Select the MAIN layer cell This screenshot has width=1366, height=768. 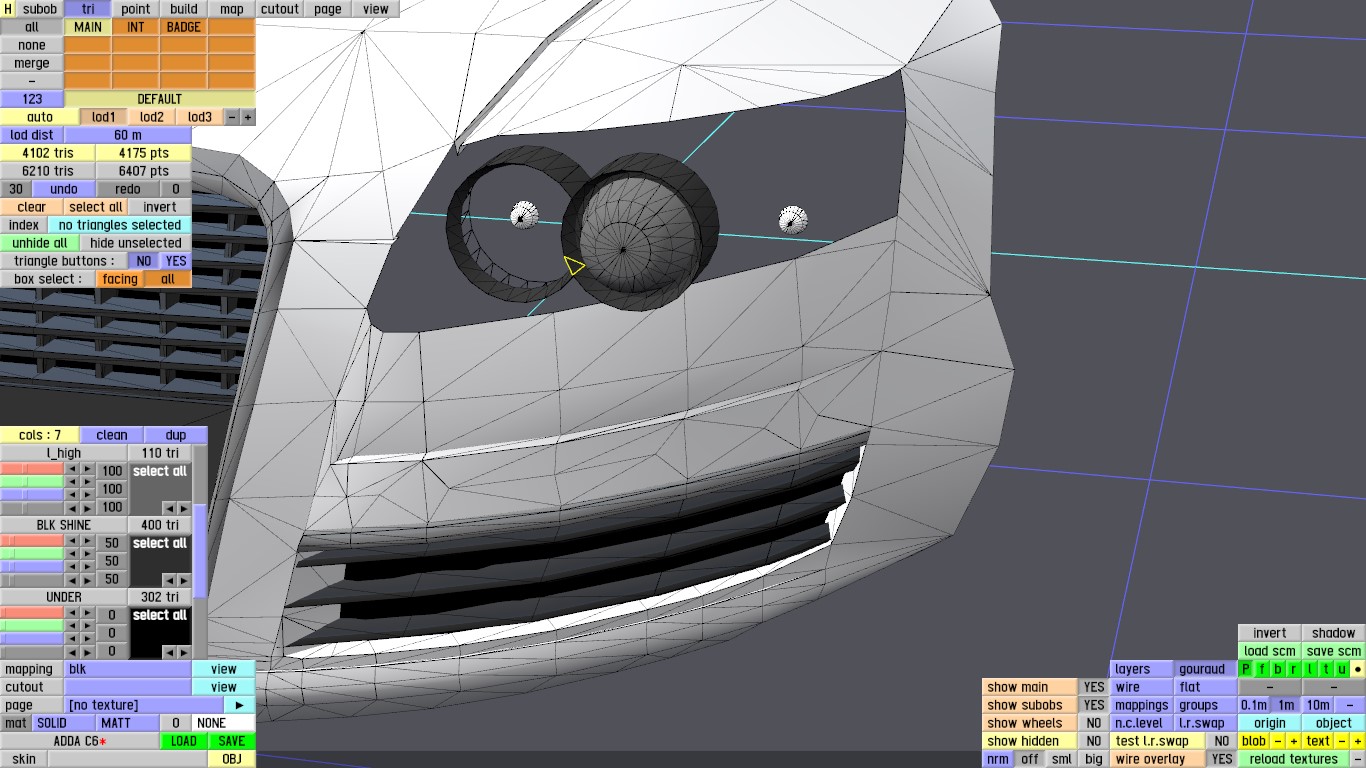[88, 27]
